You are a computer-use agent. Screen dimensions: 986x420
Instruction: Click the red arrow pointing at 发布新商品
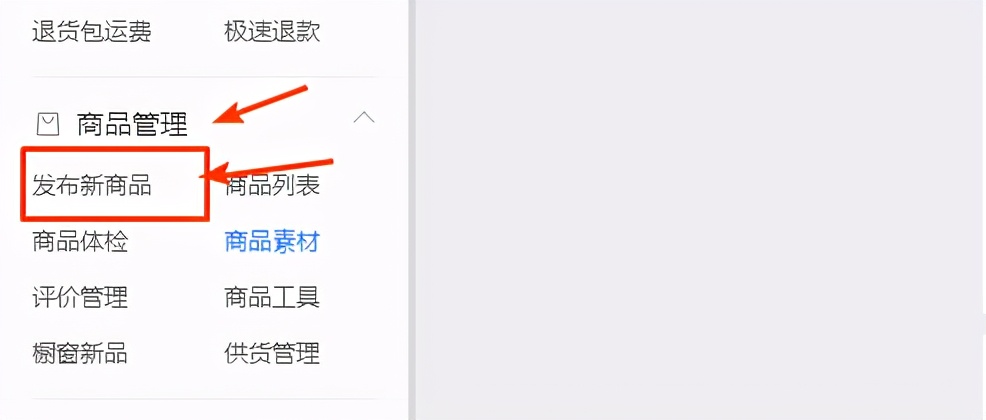click(265, 170)
